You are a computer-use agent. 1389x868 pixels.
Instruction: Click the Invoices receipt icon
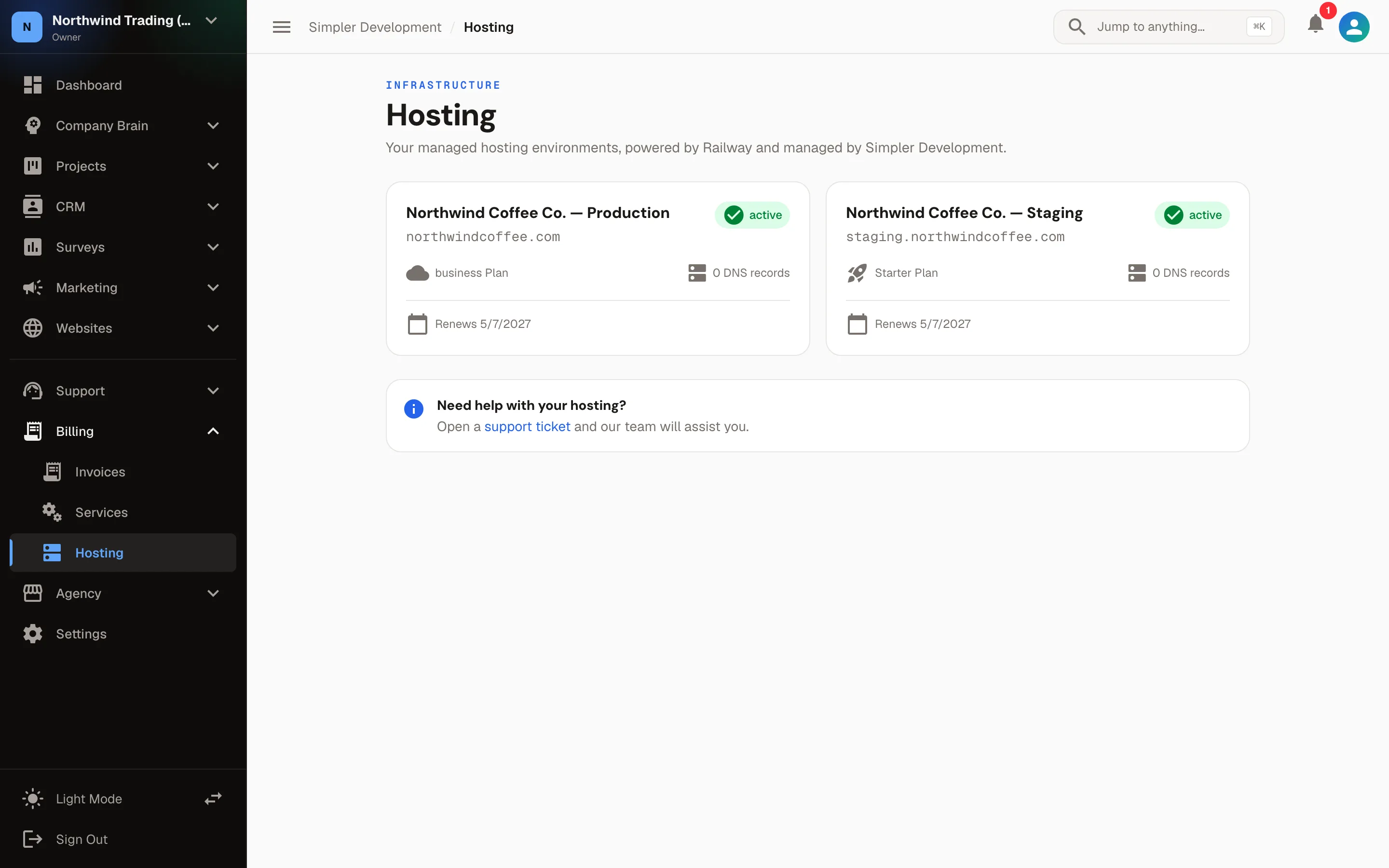(x=52, y=472)
